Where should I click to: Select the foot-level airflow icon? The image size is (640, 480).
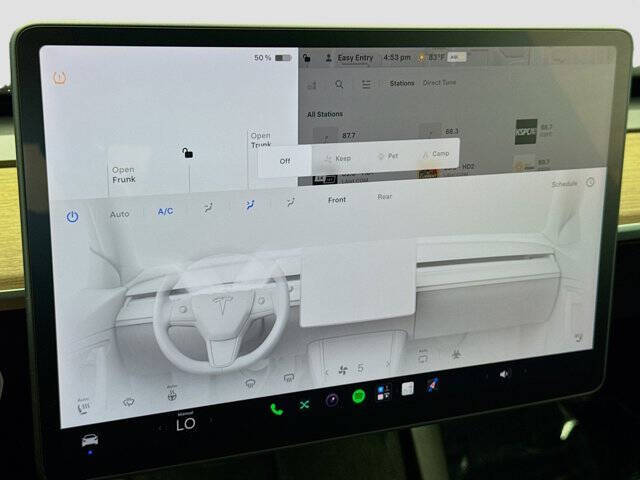291,202
